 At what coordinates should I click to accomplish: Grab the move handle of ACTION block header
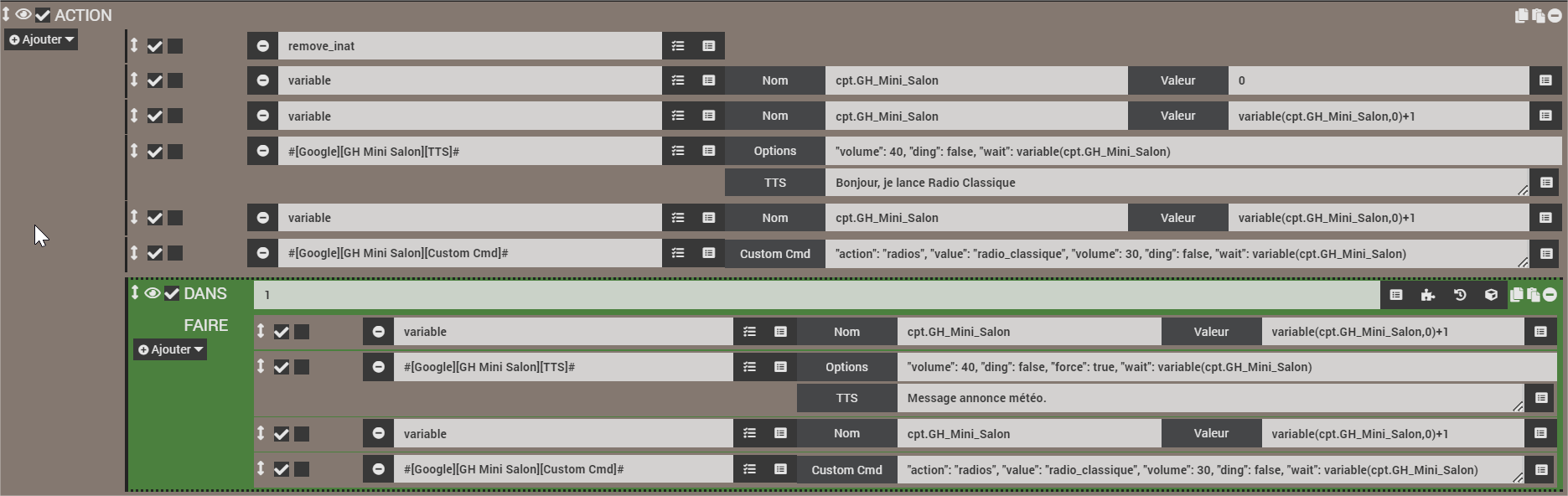[x=6, y=14]
